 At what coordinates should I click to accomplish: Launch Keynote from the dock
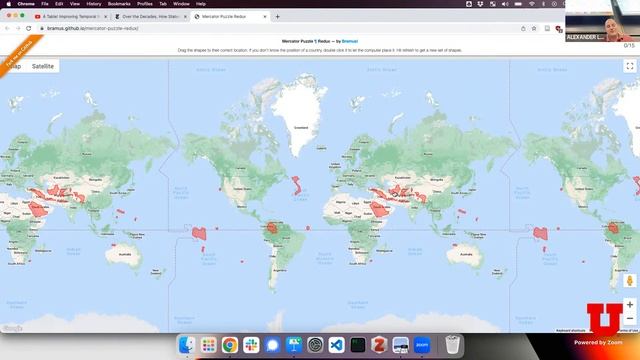click(294, 345)
